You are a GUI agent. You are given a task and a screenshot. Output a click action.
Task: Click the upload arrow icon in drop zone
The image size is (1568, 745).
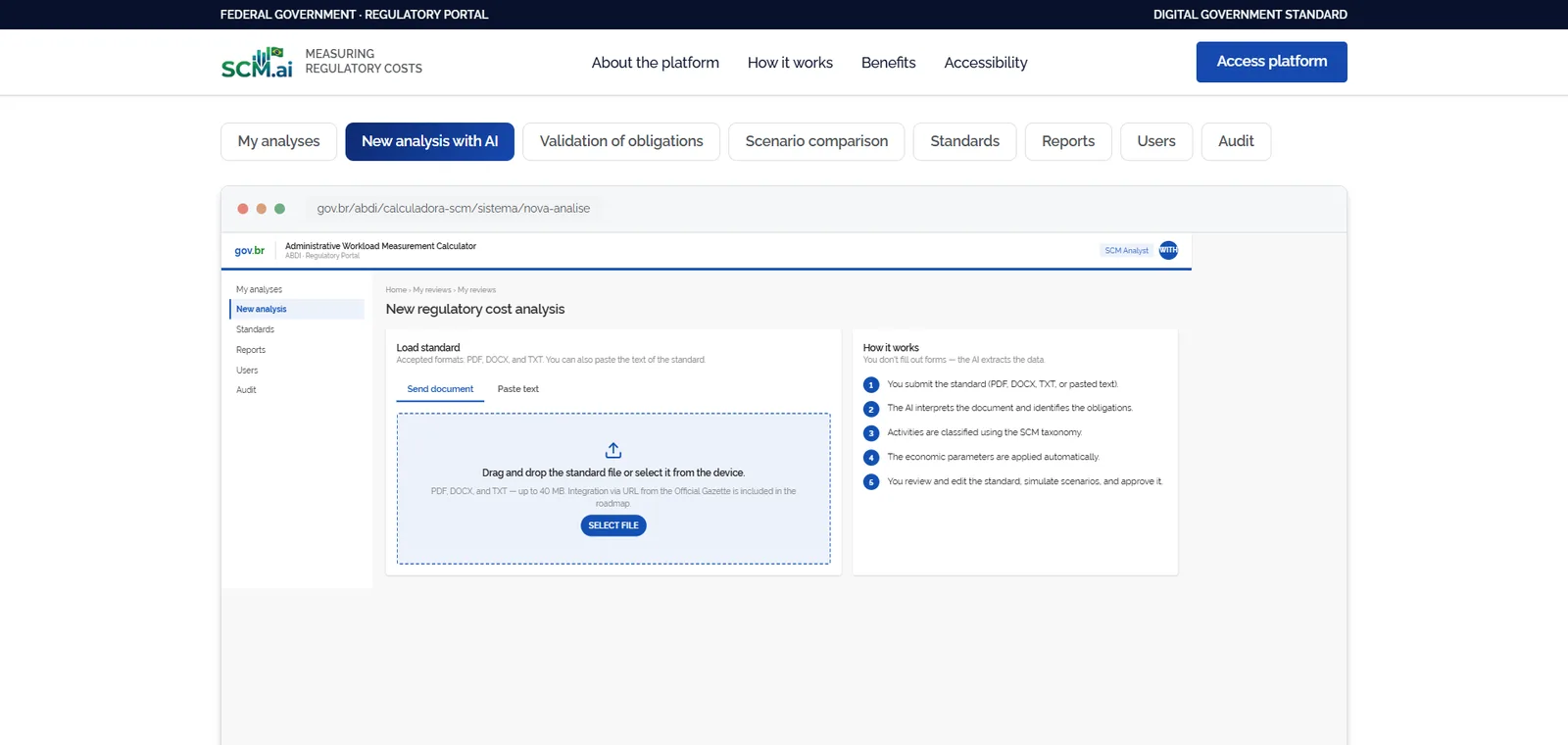pos(613,450)
